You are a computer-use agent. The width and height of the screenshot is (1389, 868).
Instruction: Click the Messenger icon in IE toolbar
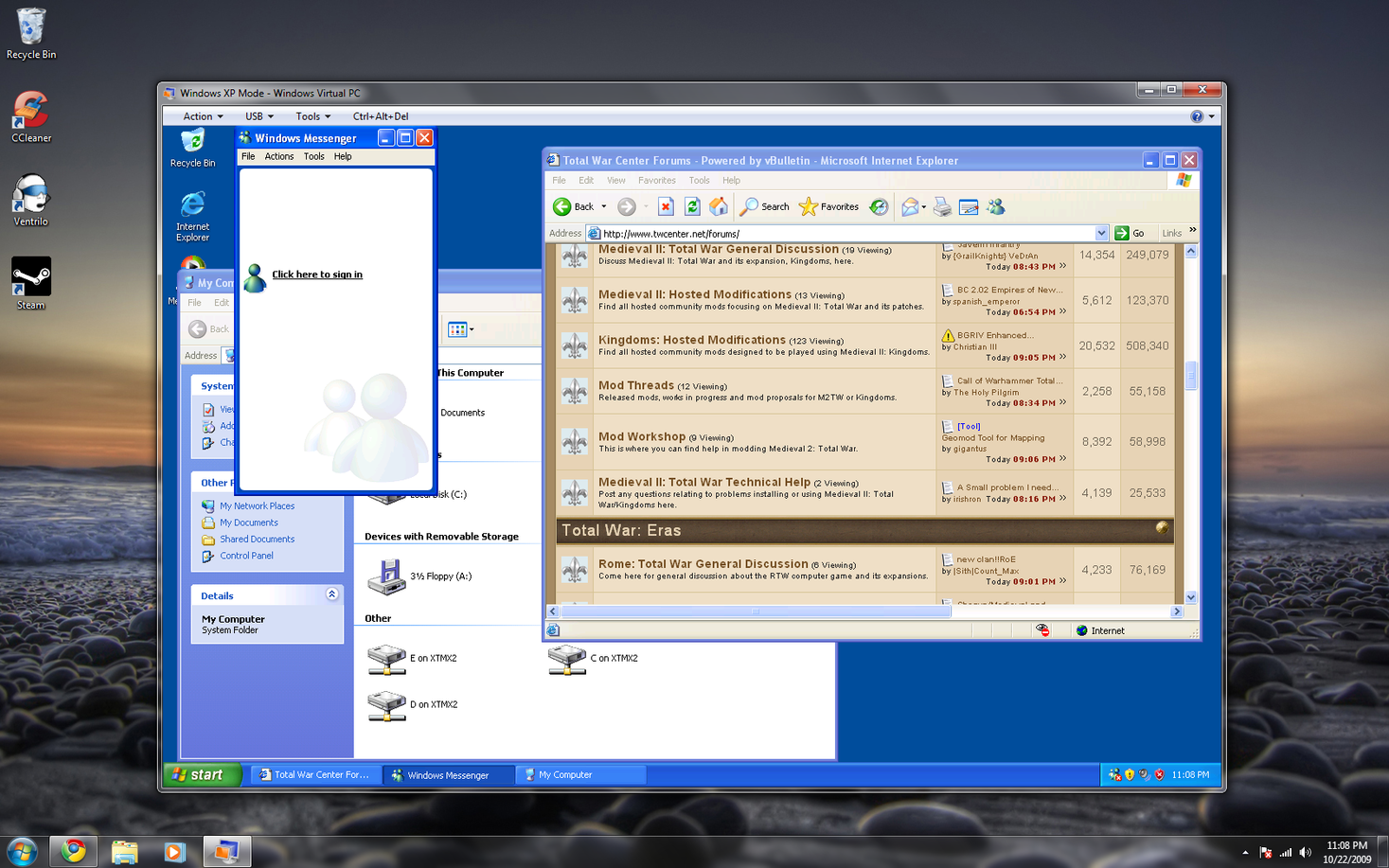(995, 206)
